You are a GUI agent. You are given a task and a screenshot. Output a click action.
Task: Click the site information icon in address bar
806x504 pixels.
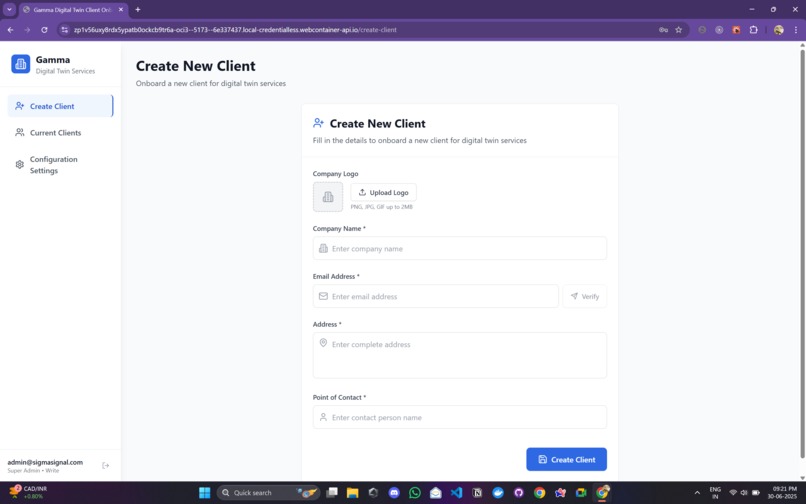tap(64, 30)
